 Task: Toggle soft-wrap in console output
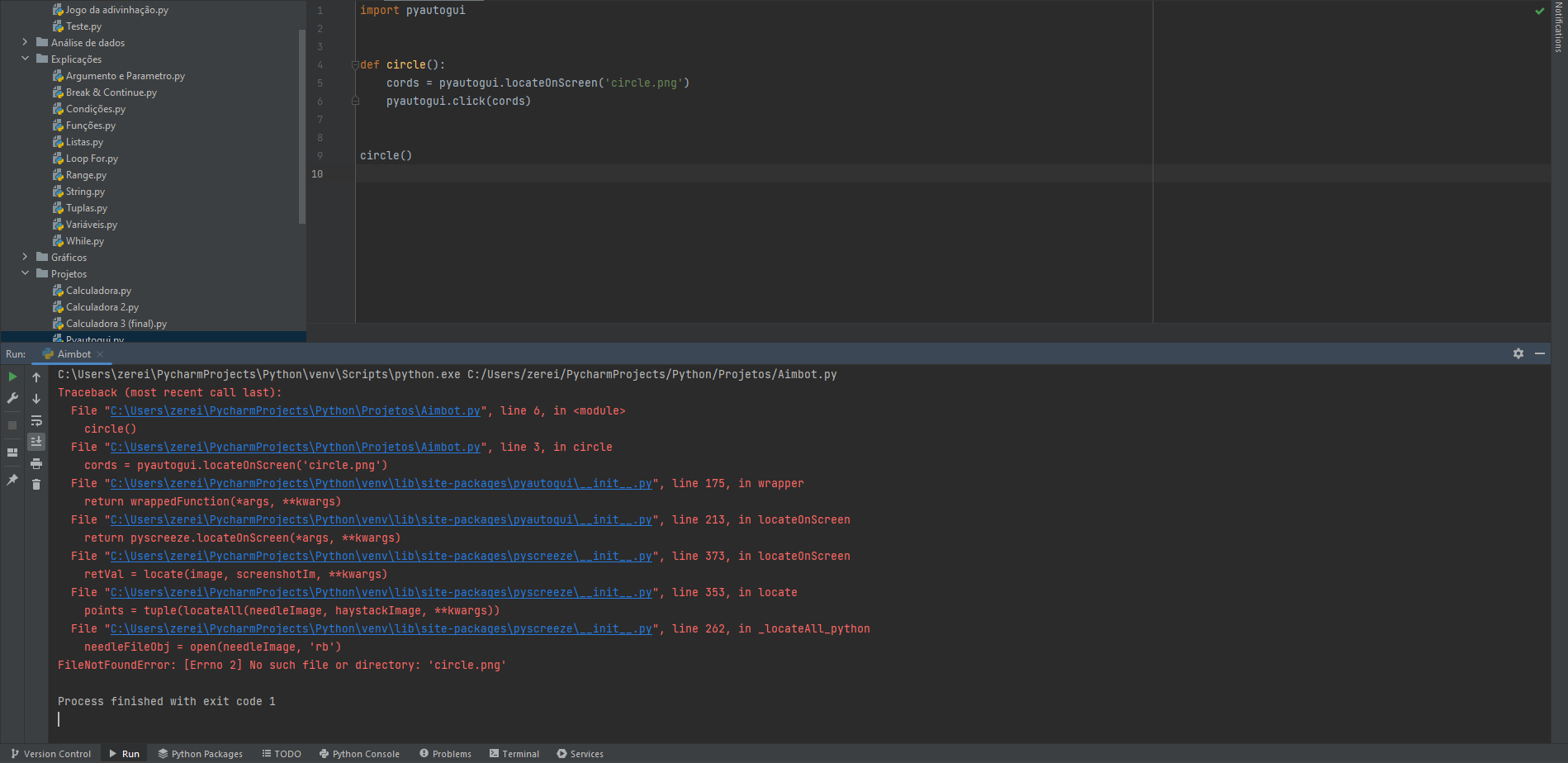pos(36,420)
